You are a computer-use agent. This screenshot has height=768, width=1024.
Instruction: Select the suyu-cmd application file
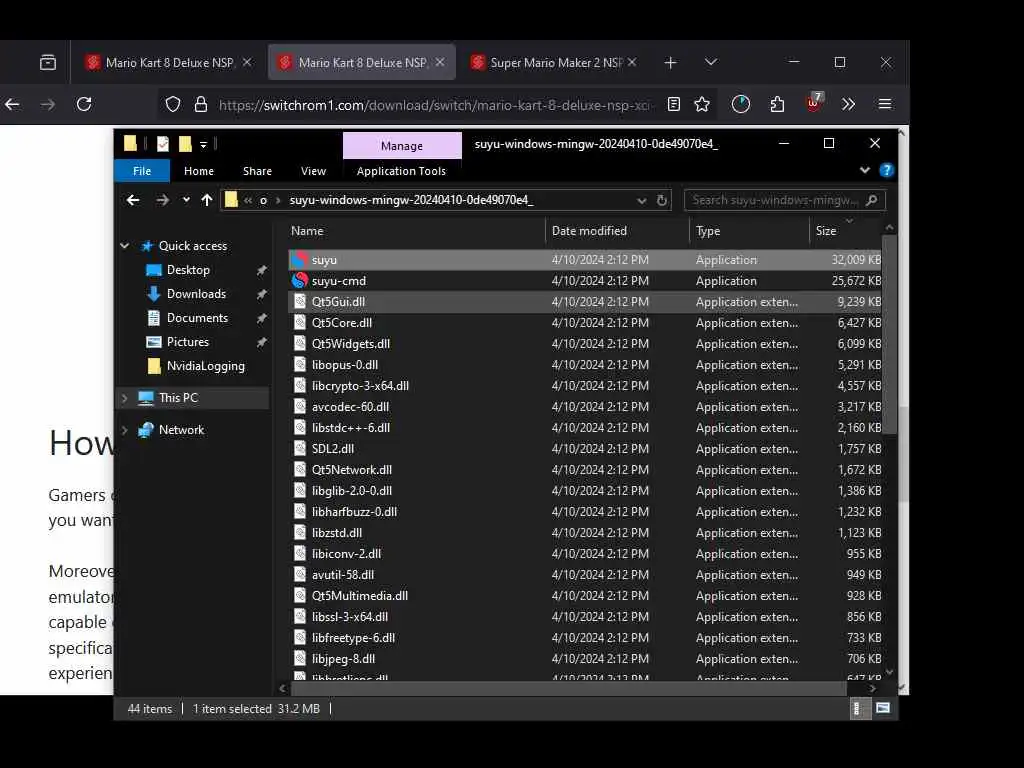click(584, 281)
